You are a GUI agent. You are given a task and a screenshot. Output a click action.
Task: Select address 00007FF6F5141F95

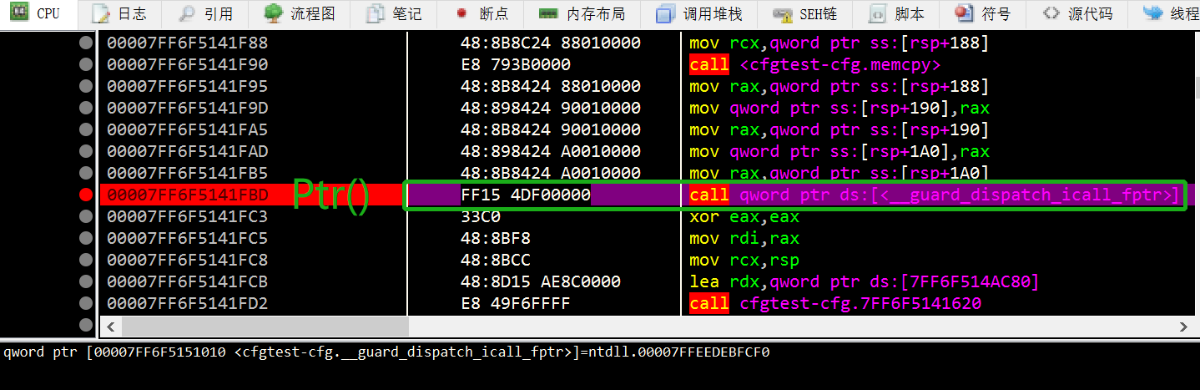(187, 86)
